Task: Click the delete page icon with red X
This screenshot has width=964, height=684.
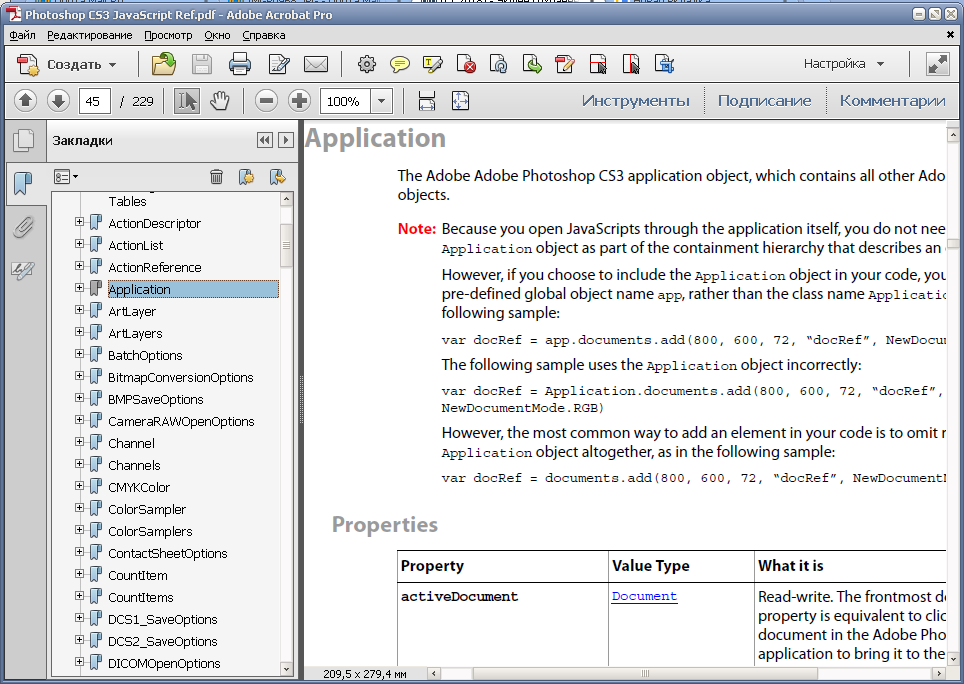Action: click(x=466, y=64)
